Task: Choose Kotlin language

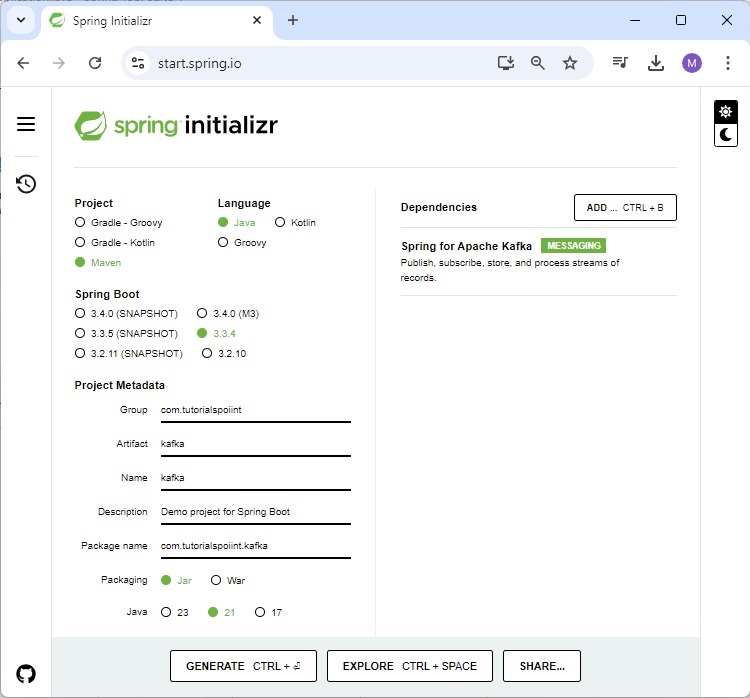Action: [x=296, y=222]
